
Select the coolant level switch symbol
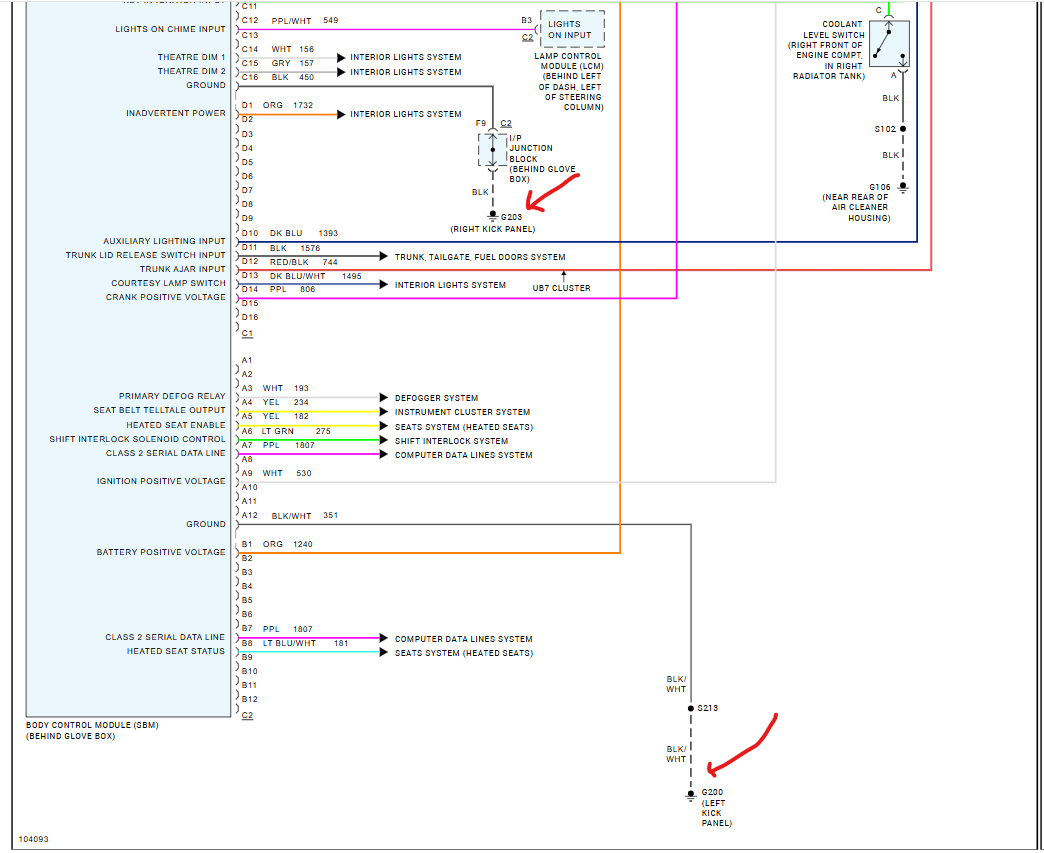pyautogui.click(x=888, y=44)
